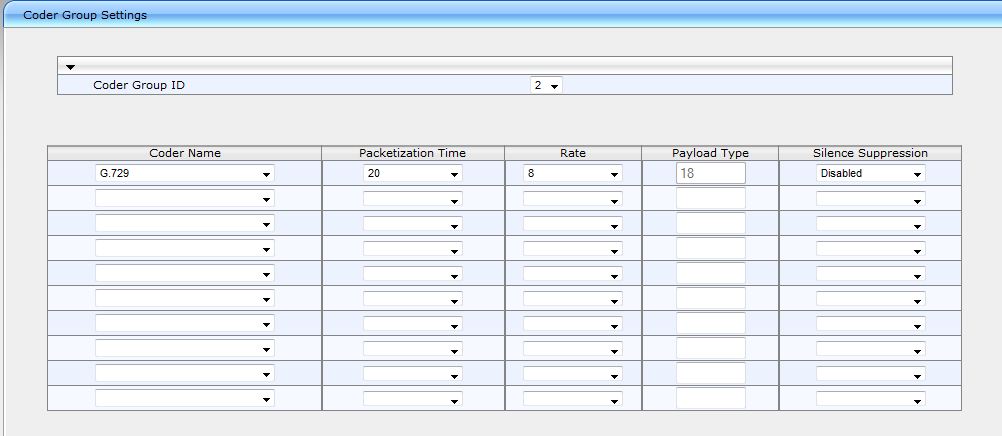Screen dimensions: 1002x436
Task: Open second row Rate dropdown
Action: (x=572, y=199)
